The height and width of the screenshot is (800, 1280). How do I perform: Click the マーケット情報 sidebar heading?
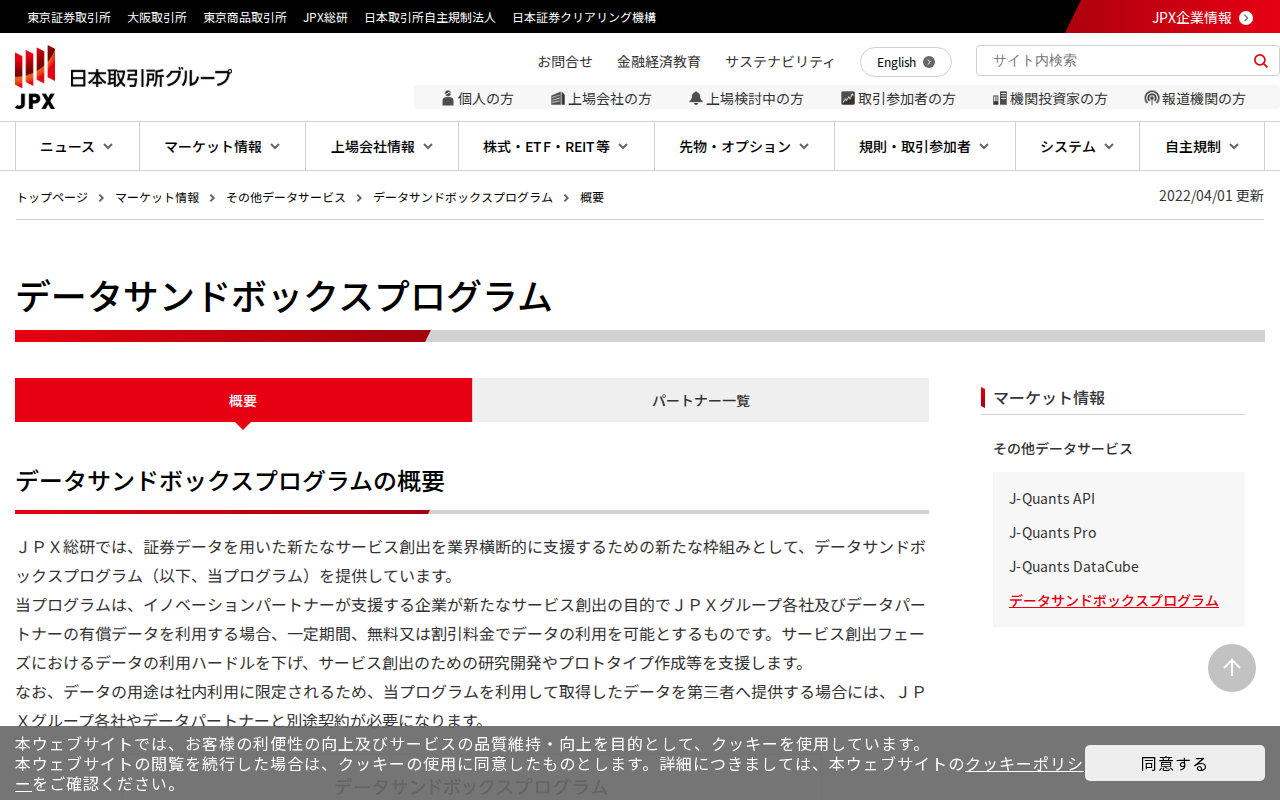(x=1049, y=398)
